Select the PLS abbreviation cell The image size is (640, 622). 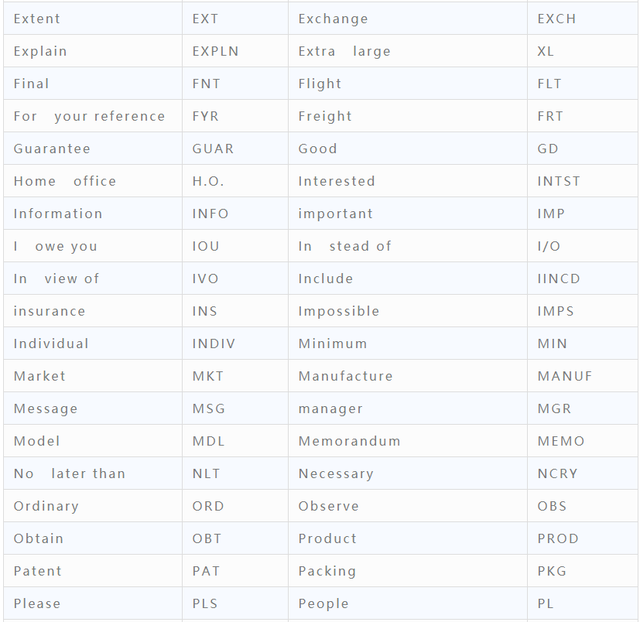pyautogui.click(x=206, y=604)
